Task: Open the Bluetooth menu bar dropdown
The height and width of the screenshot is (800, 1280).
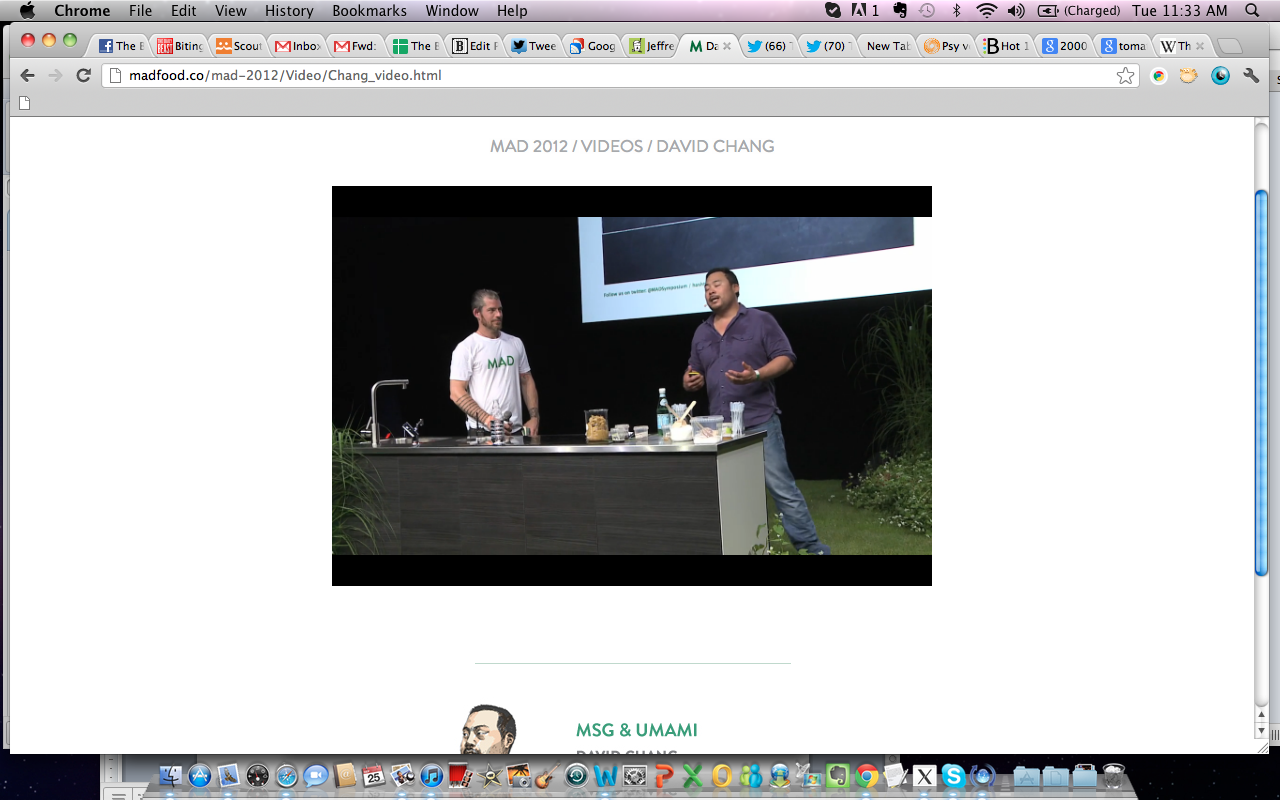Action: [x=956, y=11]
